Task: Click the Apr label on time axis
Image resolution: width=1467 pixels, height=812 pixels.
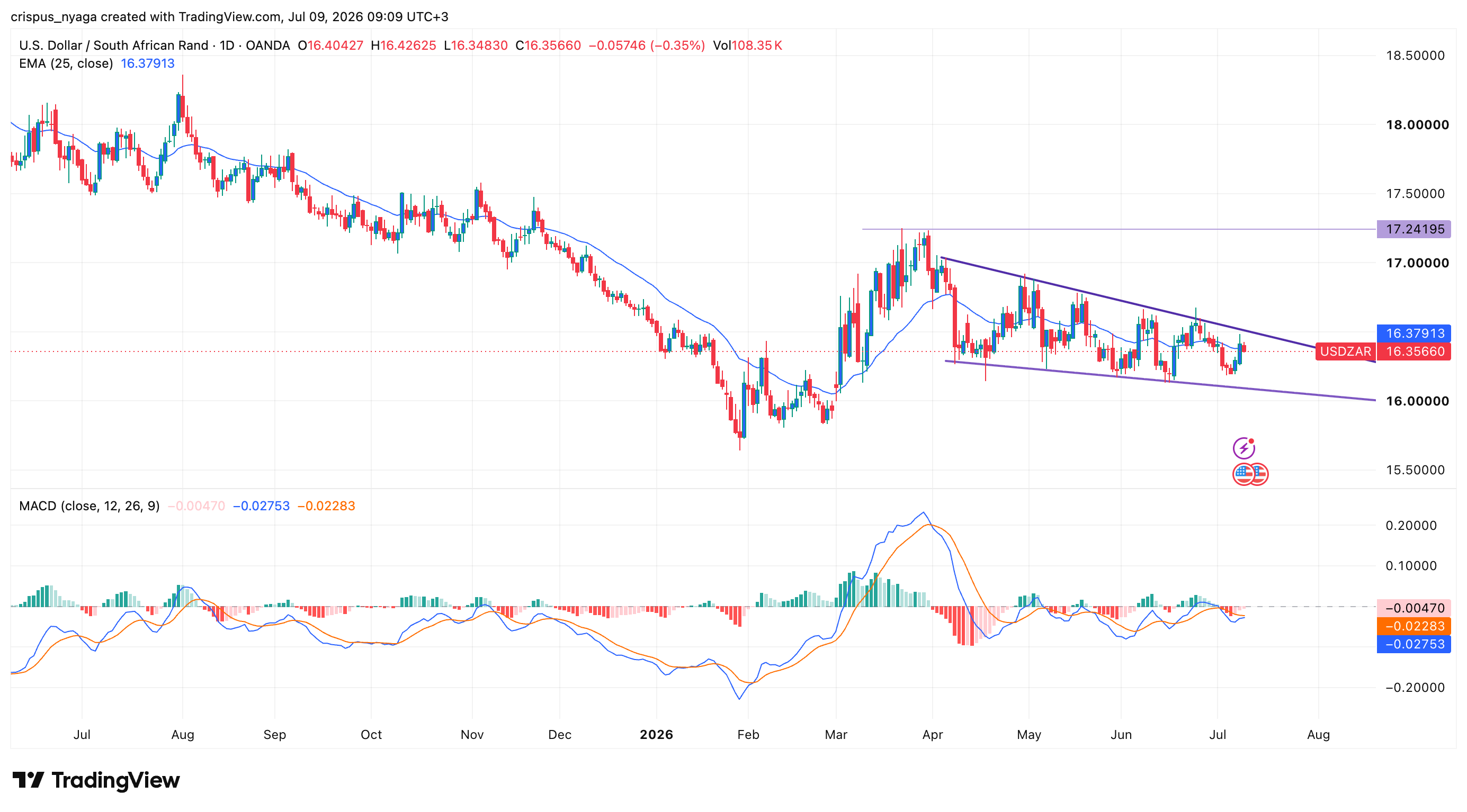Action: click(932, 735)
